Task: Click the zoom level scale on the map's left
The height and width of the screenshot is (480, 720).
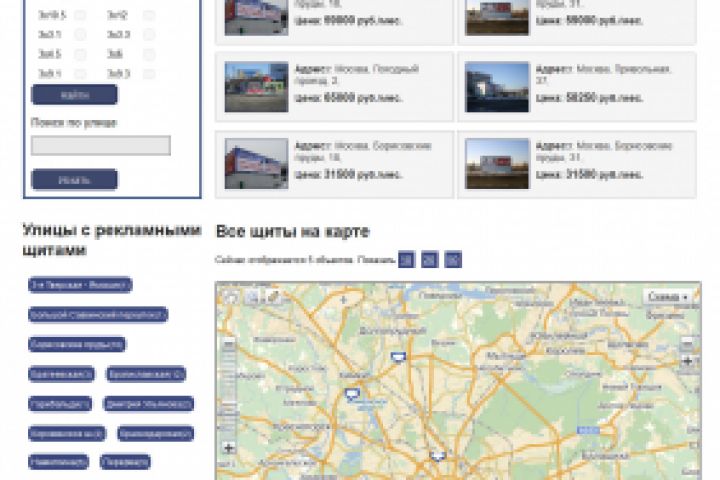Action: point(228,395)
